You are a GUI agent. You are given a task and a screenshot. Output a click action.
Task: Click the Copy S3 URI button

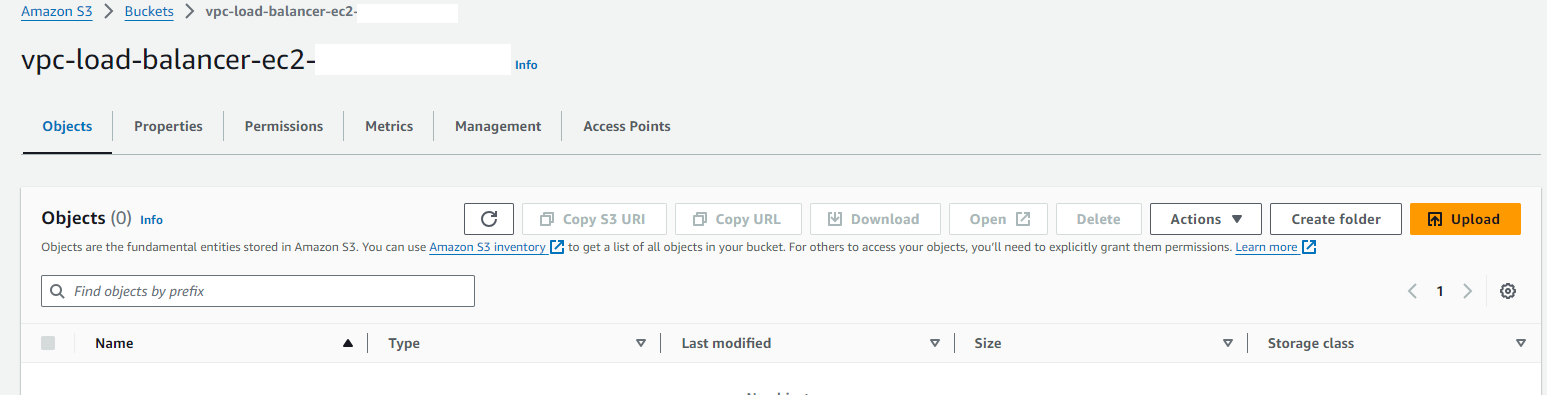click(594, 219)
